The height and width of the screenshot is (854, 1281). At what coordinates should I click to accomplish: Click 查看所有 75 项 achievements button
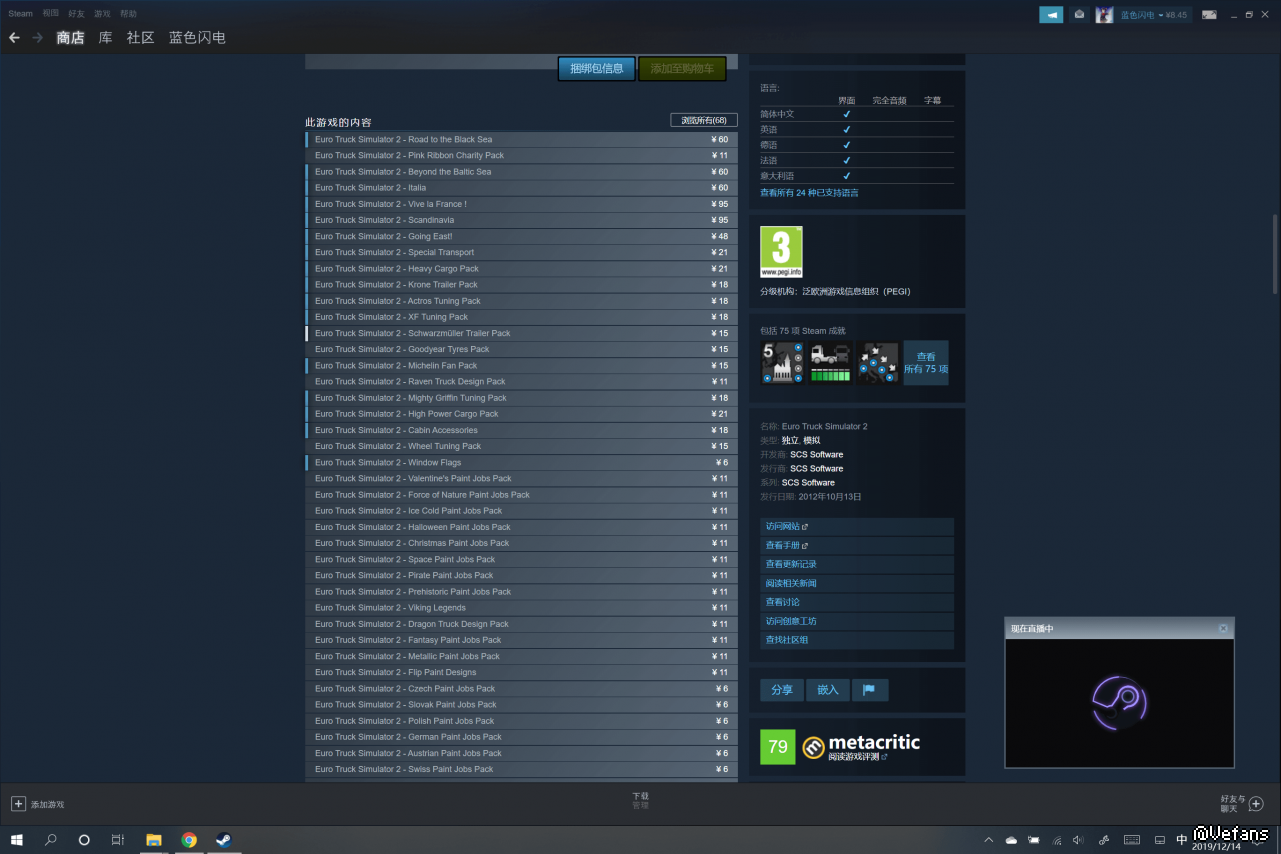tap(926, 363)
